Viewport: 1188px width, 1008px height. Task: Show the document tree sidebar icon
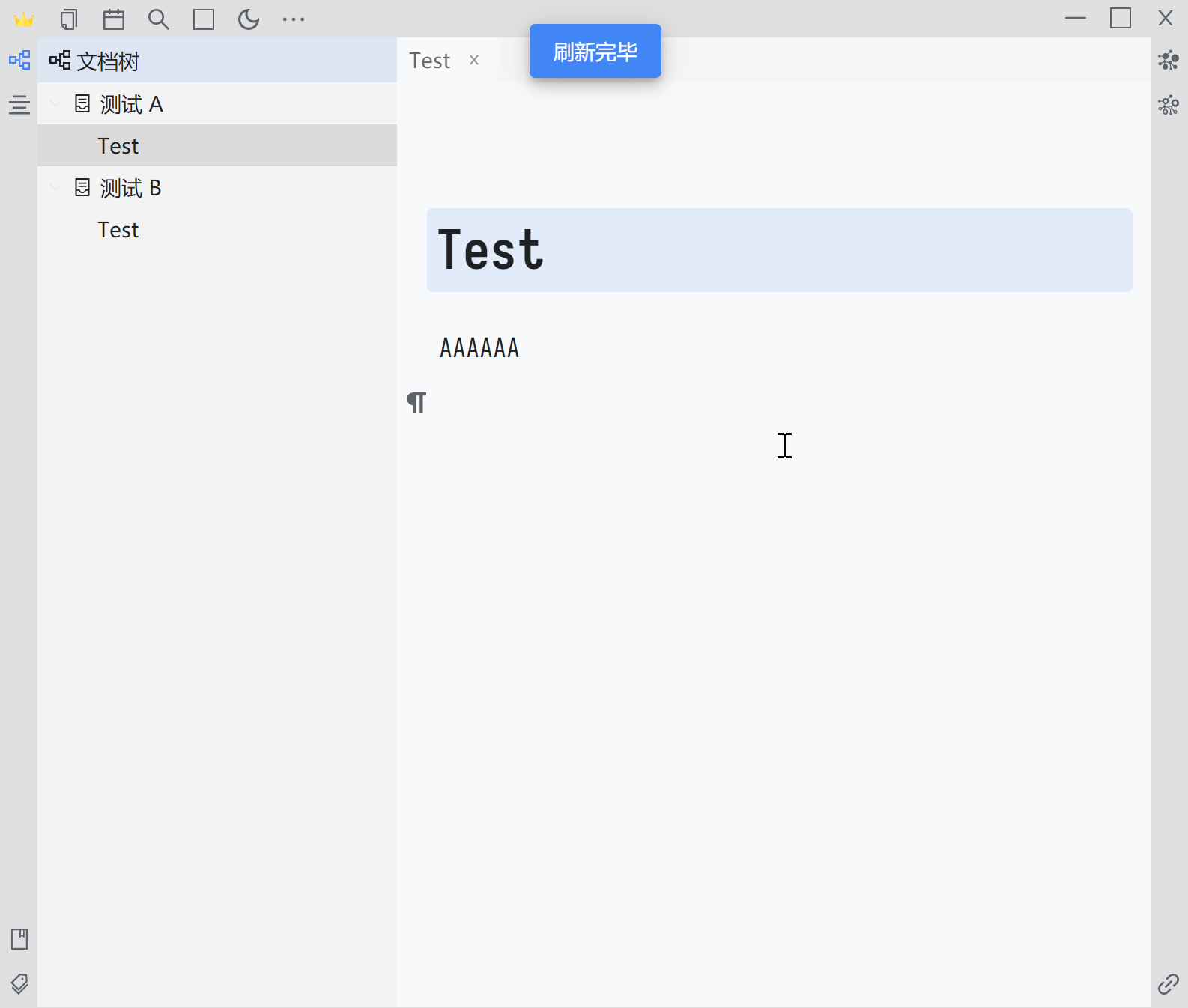[x=19, y=60]
